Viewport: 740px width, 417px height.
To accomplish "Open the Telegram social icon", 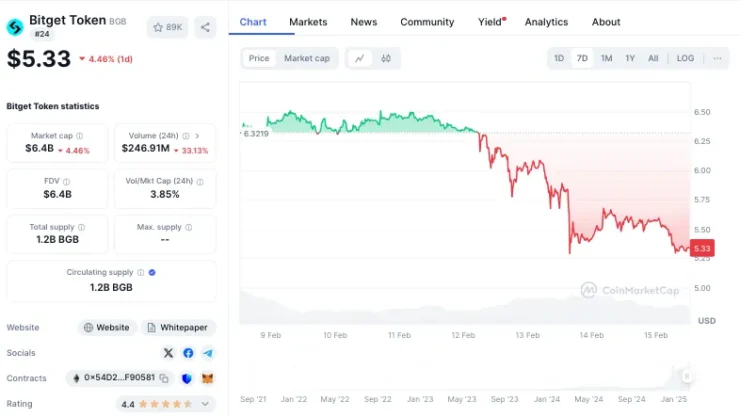I will [x=208, y=353].
